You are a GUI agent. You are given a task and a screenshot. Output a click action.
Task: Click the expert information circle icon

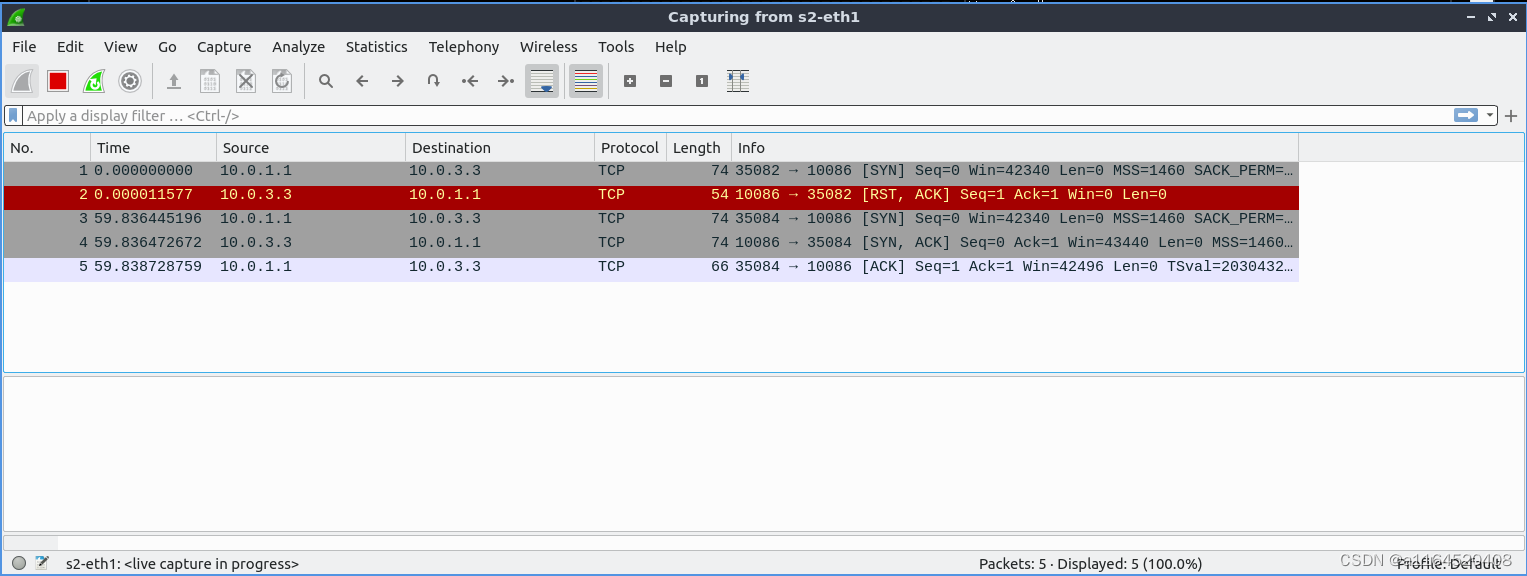tap(19, 563)
